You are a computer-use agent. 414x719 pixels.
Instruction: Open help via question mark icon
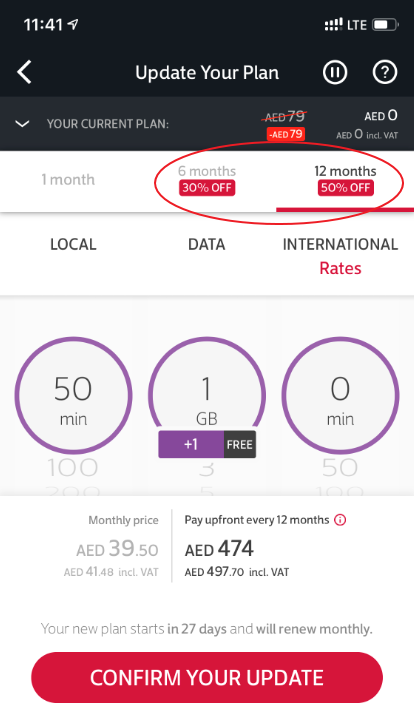(384, 72)
